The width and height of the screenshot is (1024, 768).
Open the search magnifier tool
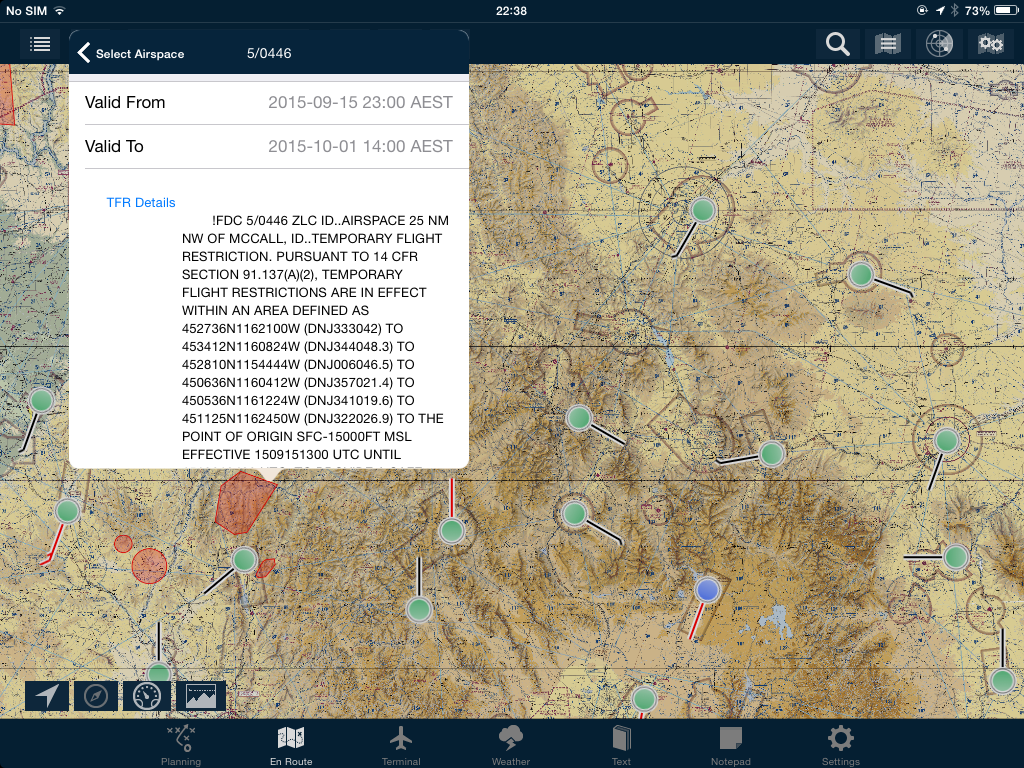tap(837, 44)
